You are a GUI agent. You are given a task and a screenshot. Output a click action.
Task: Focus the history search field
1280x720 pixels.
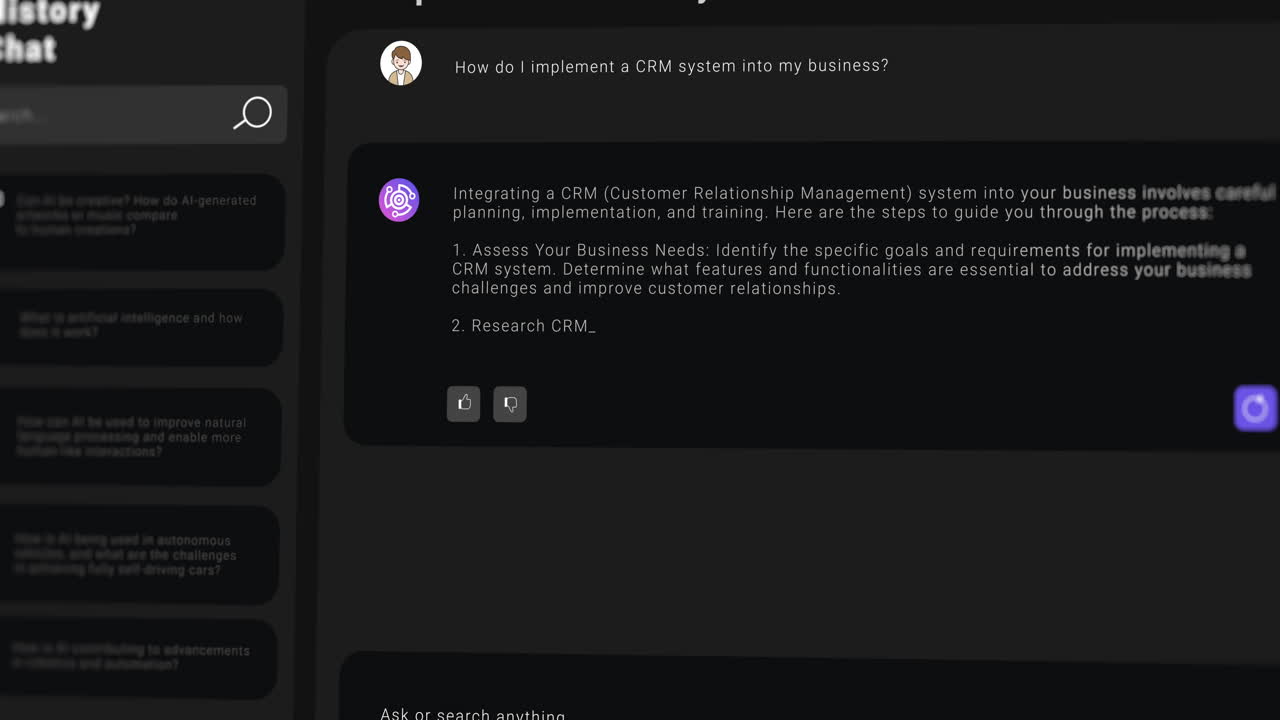point(112,114)
